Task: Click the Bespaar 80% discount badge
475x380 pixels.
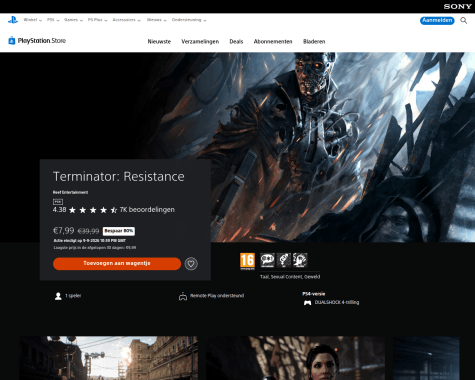Action: 119,231
